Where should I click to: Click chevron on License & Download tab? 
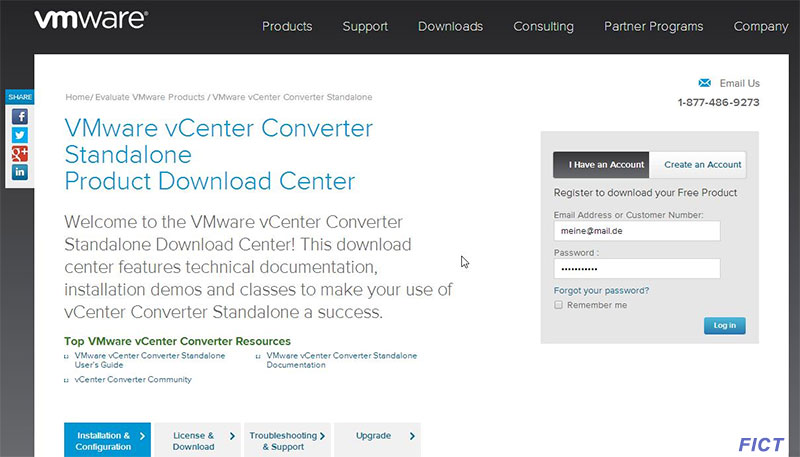[x=232, y=436]
